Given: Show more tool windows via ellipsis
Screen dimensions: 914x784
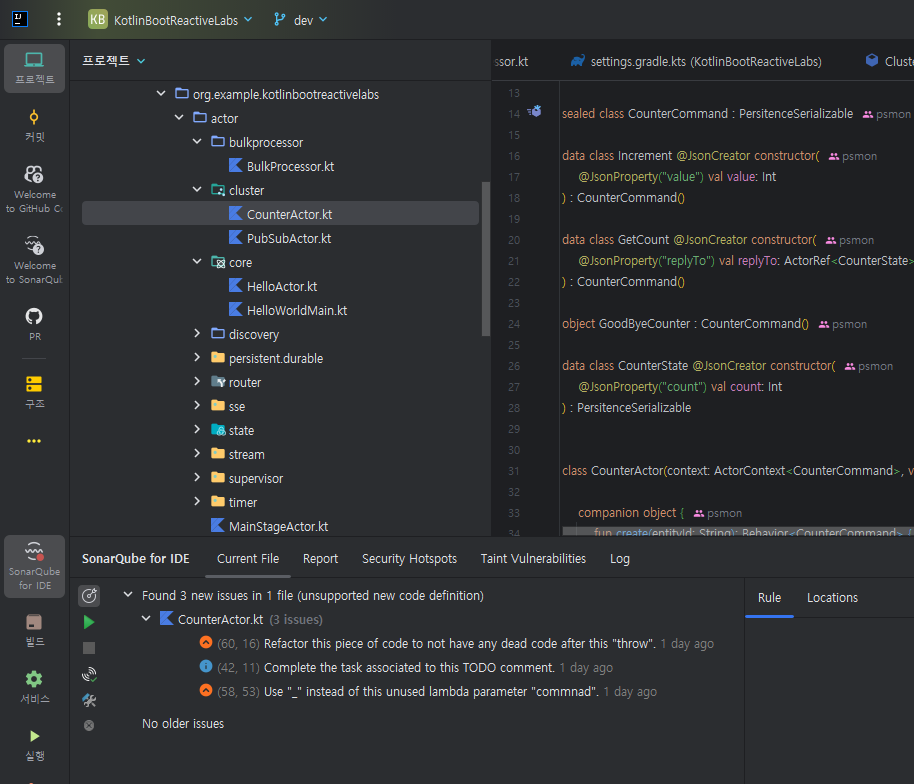Looking at the screenshot, I should pyautogui.click(x=34, y=441).
